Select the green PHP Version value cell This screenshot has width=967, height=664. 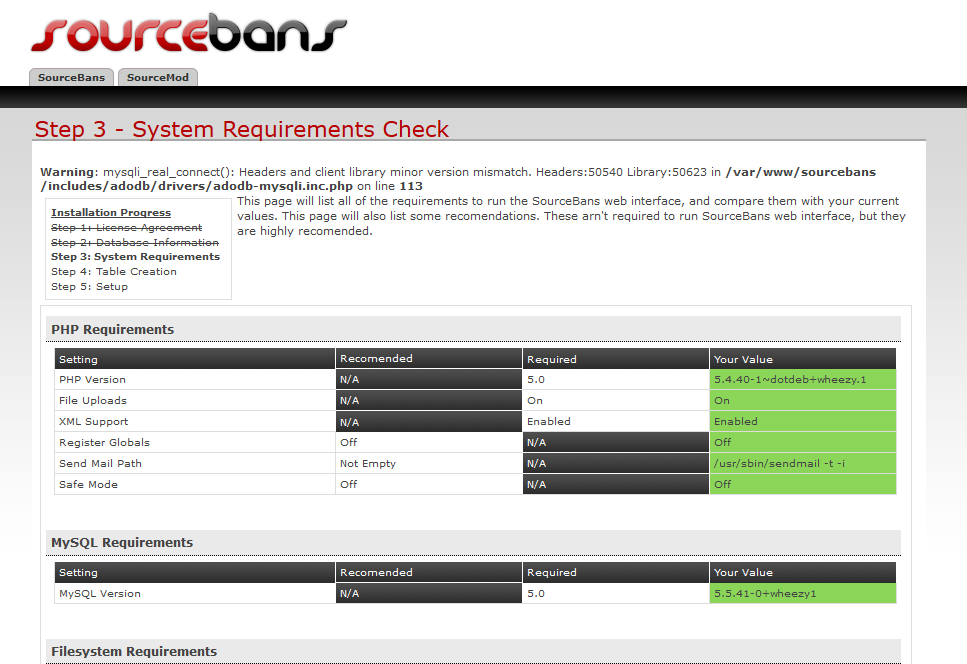(x=802, y=380)
